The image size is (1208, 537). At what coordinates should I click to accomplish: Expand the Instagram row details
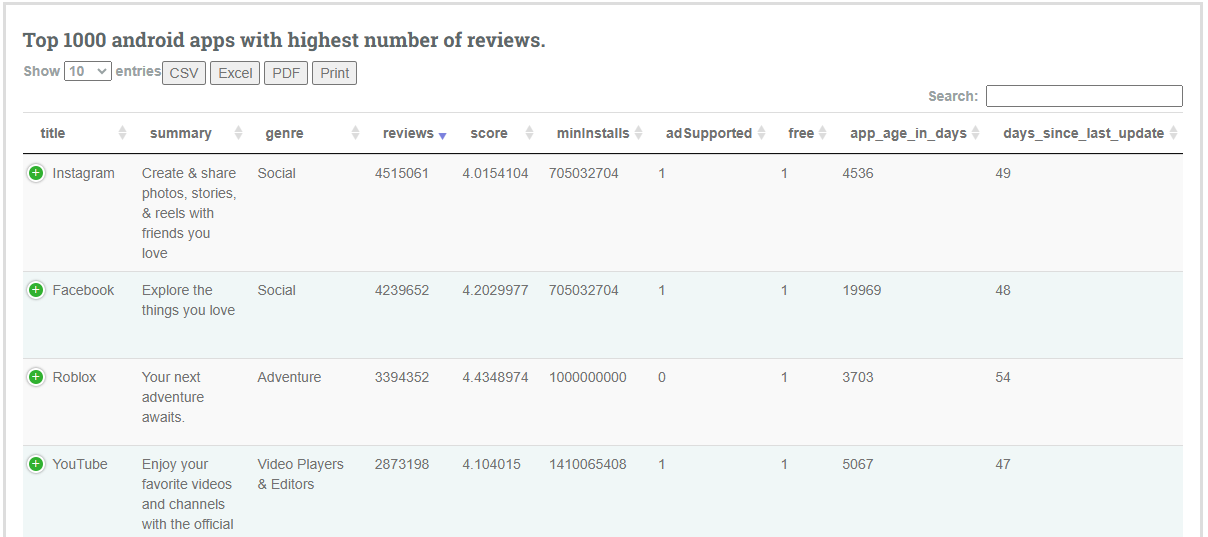(36, 173)
